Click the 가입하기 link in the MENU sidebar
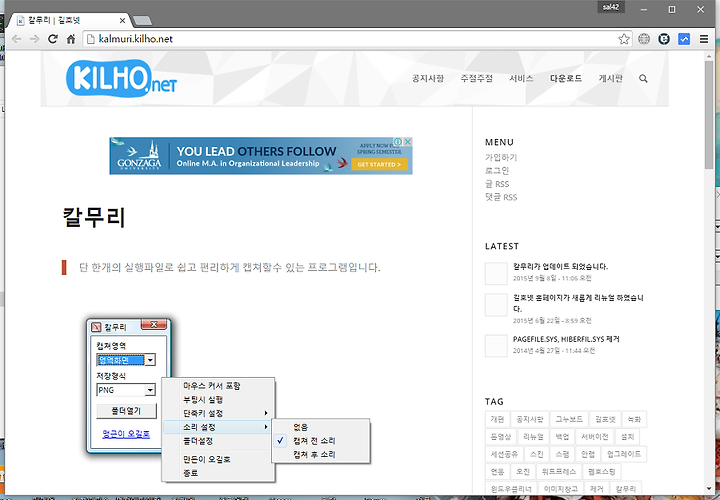Image resolution: width=720 pixels, height=500 pixels. (x=501, y=157)
